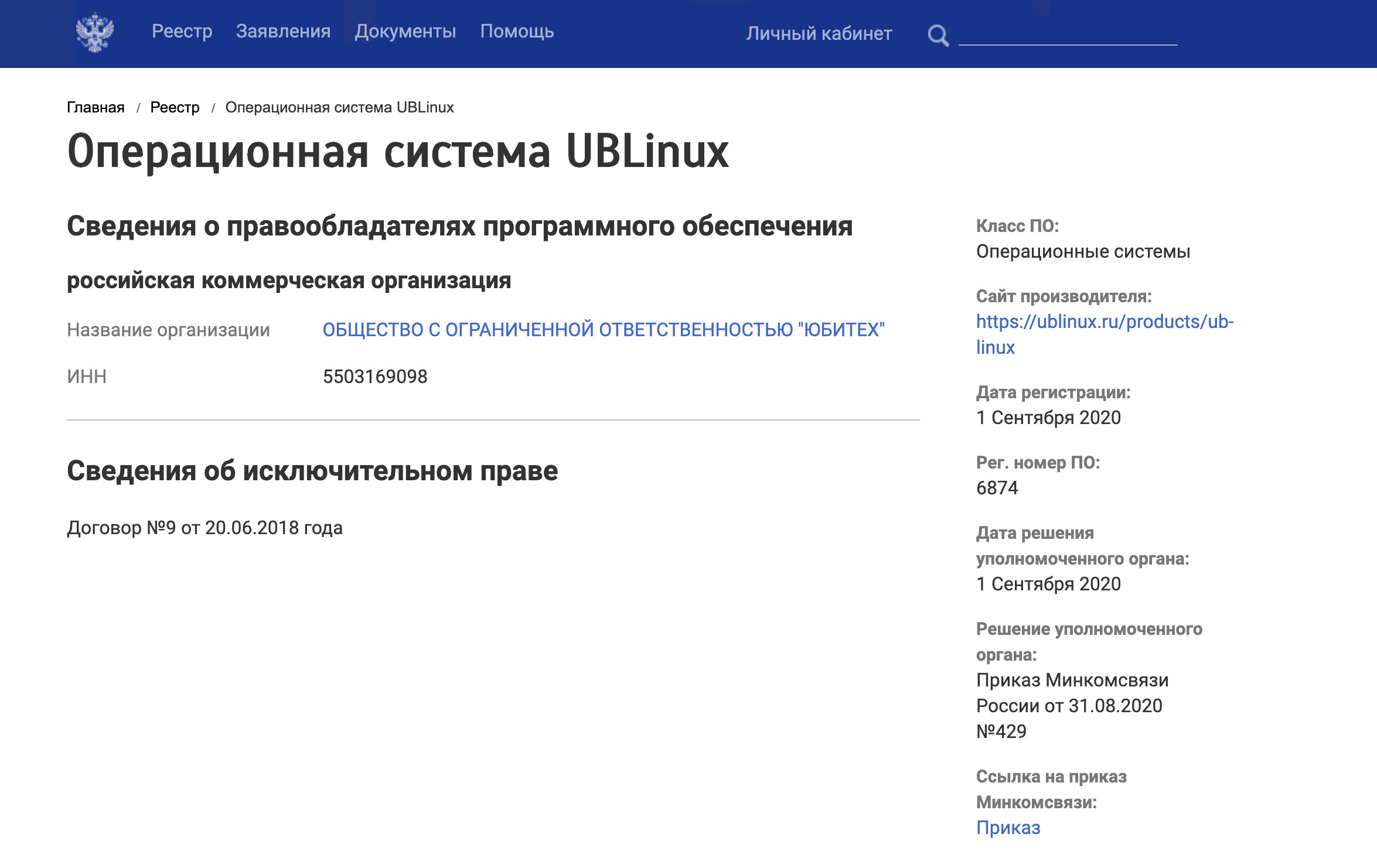This screenshot has height=868, width=1377.
Task: Select breadcrumb text Операционная система UBLinux
Action: (339, 107)
